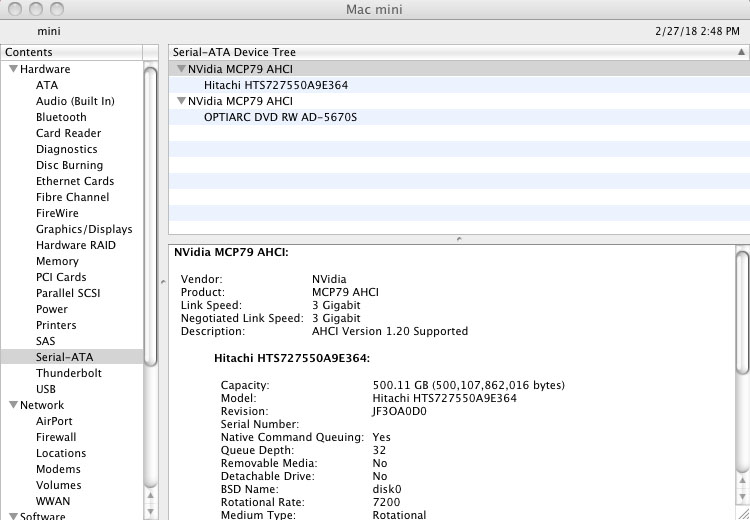Select the OPTIARC DVD RW AD-5670S row
The height and width of the screenshot is (520, 750).
point(459,117)
